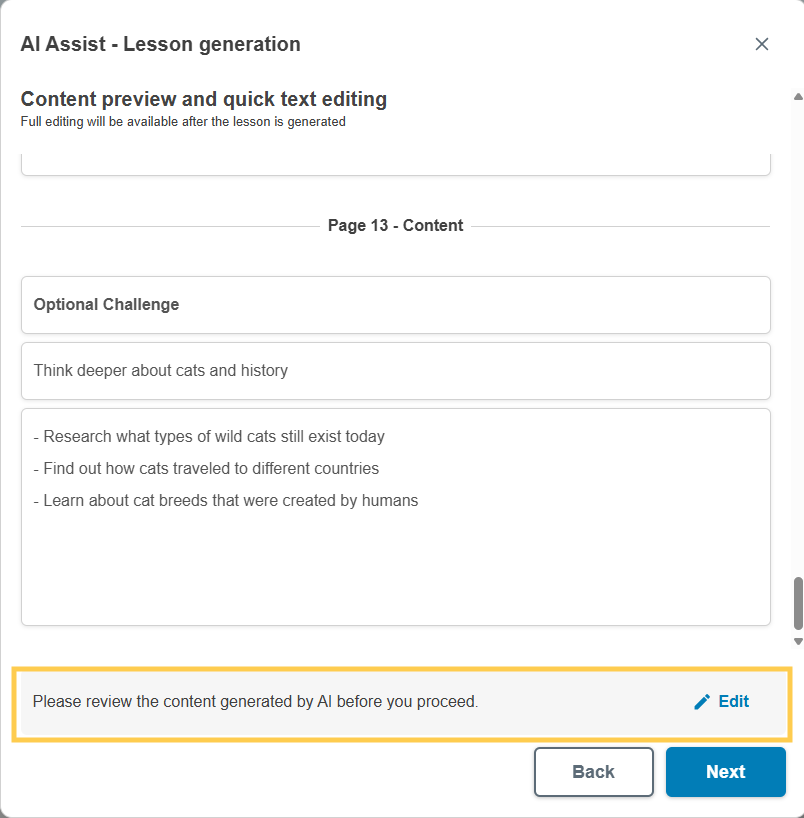Viewport: 804px width, 818px height.
Task: Click the scrollbar down arrow
Action: tap(797, 641)
